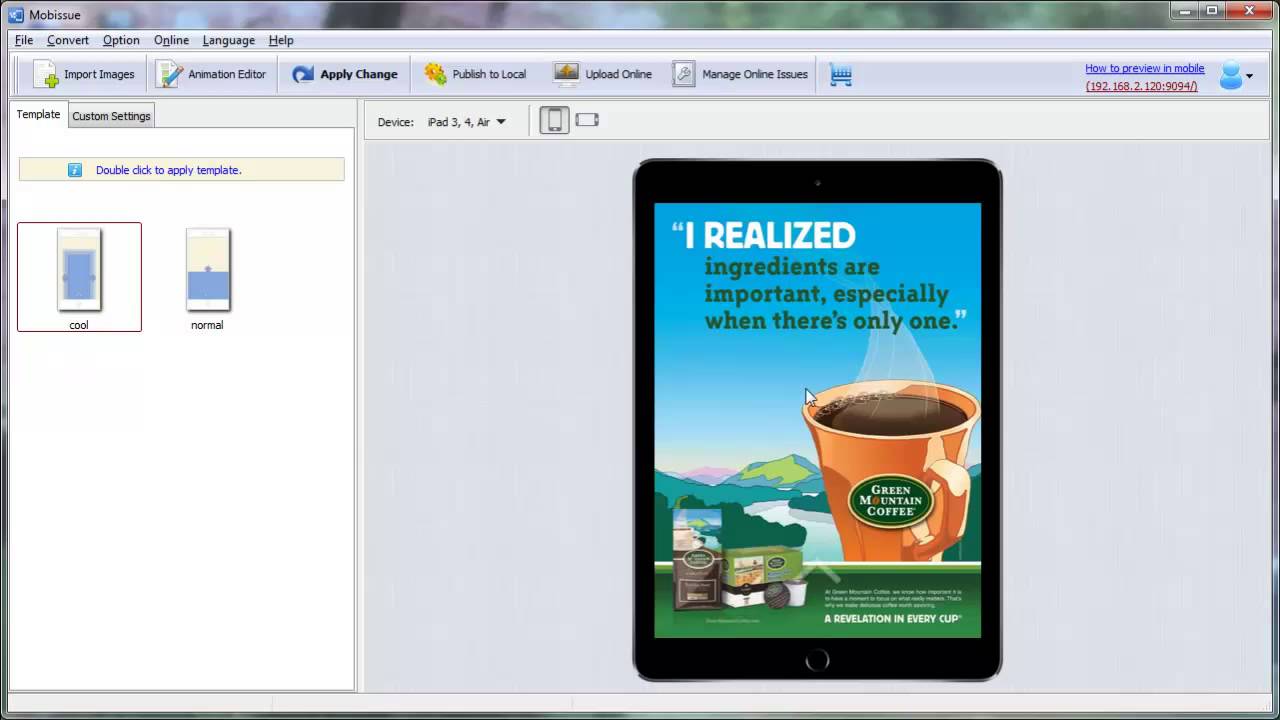Switch preview to landscape orientation

(x=587, y=120)
